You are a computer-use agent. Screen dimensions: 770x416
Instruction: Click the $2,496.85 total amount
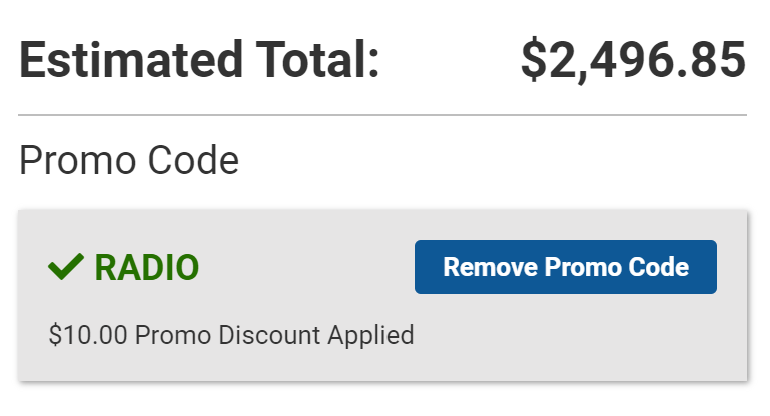click(632, 62)
